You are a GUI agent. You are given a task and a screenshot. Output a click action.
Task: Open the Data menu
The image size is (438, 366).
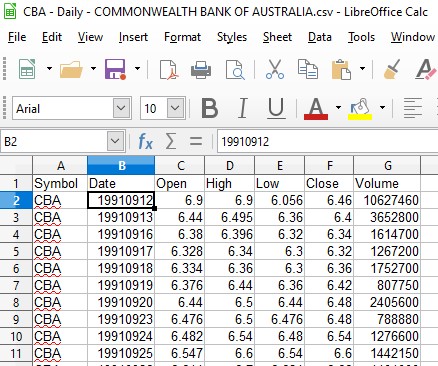(320, 37)
